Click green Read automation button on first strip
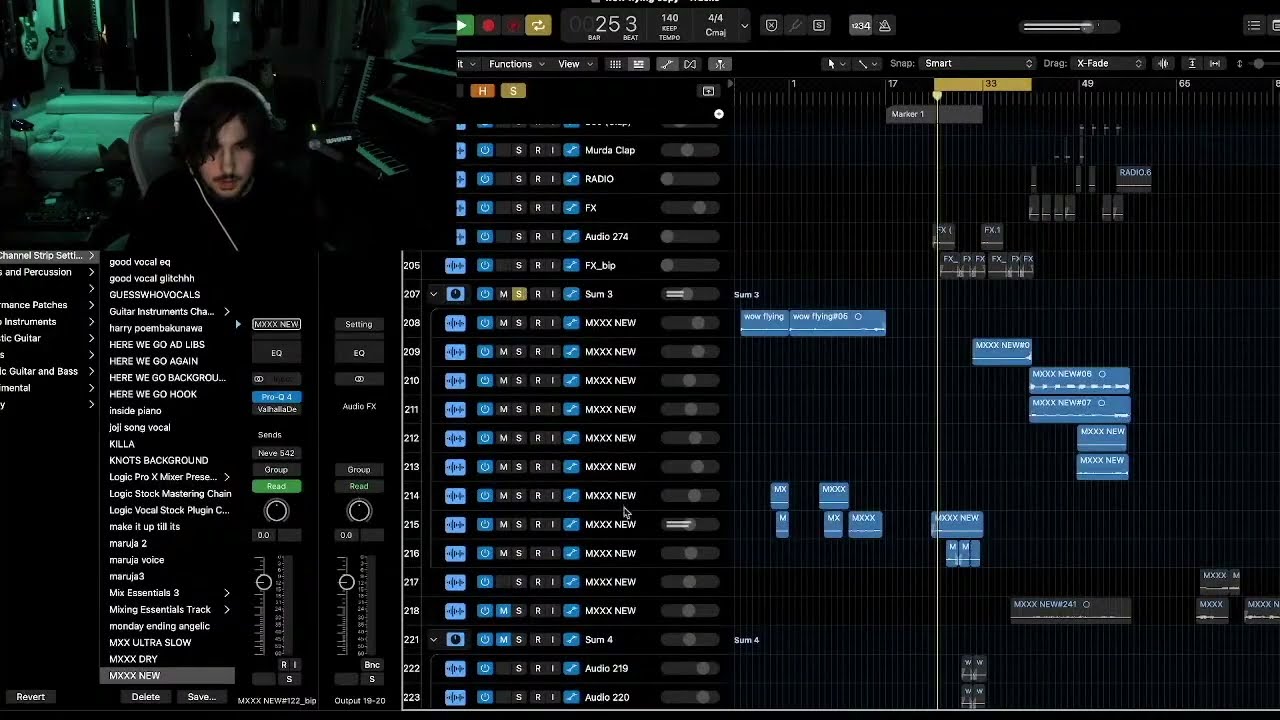Screen dimensions: 1280x720 click(276, 486)
